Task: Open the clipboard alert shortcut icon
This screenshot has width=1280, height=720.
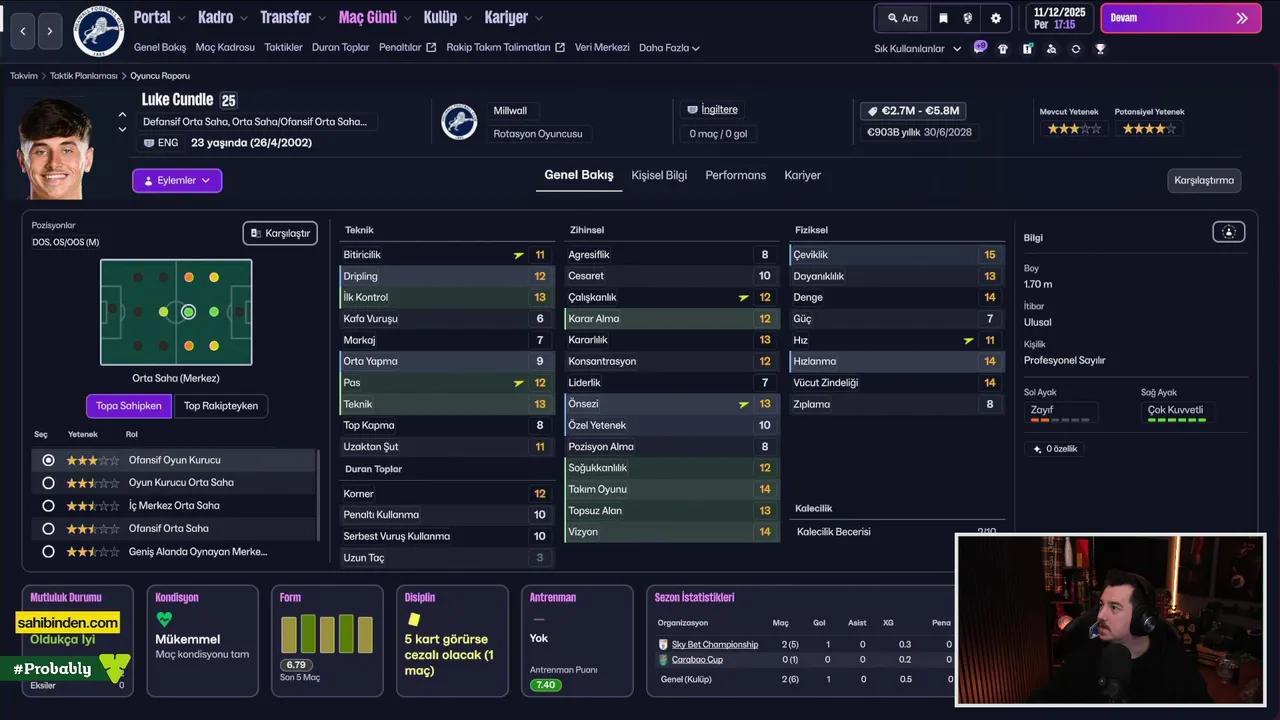Action: (x=1027, y=48)
